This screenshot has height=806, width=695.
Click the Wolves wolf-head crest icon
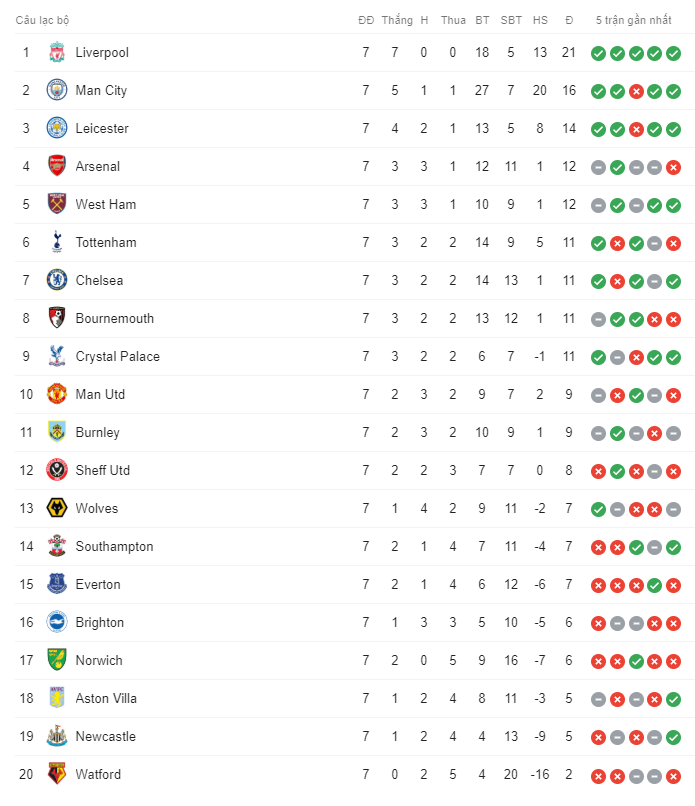[x=56, y=508]
